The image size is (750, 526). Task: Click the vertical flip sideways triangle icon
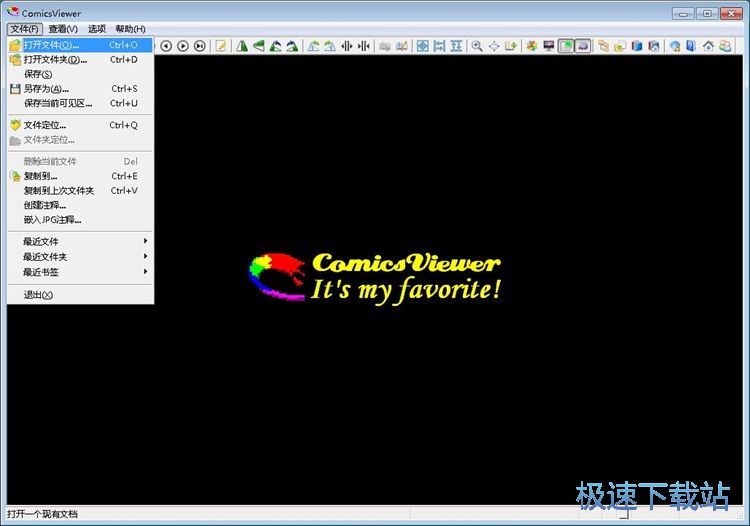[259, 46]
